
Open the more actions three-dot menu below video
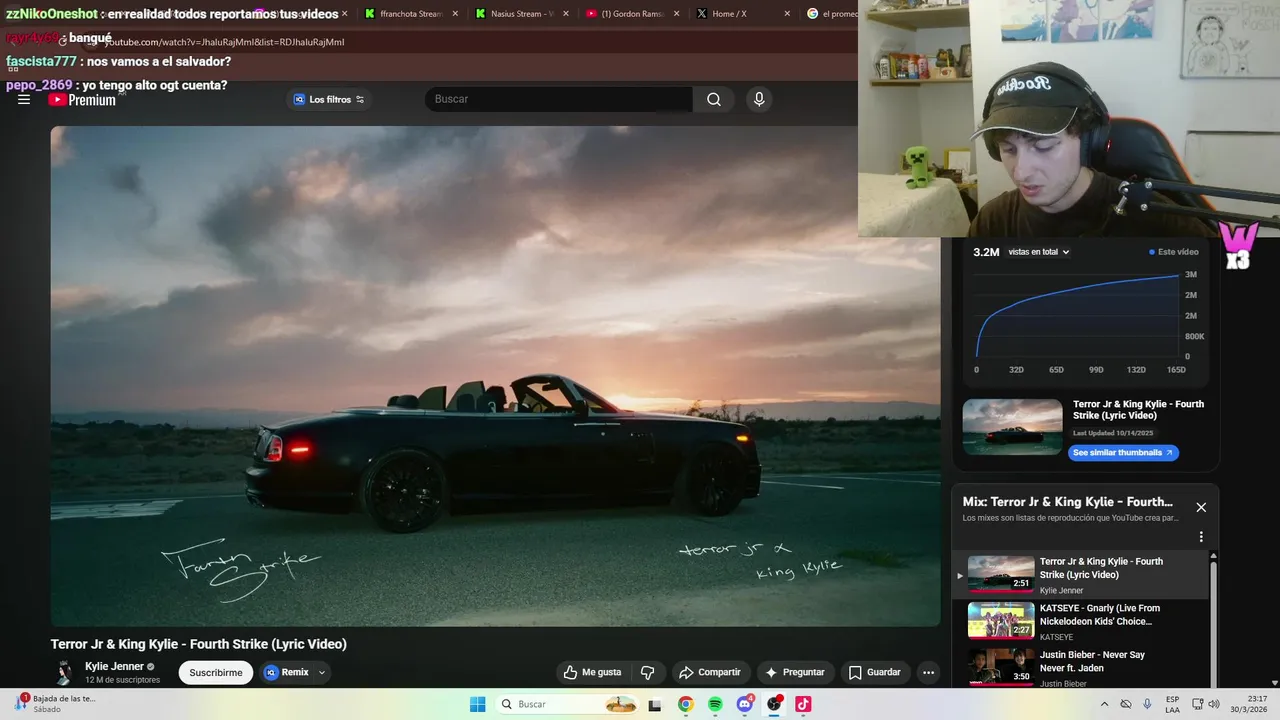928,672
